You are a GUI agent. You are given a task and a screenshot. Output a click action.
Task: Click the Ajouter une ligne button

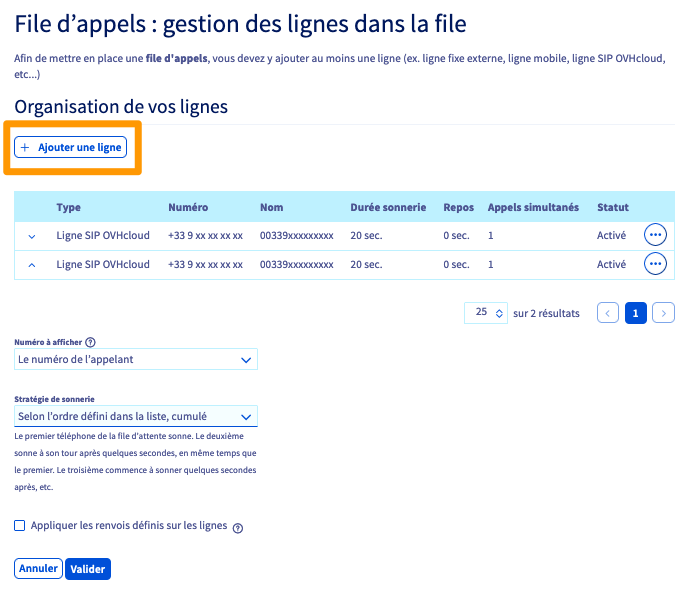pos(71,147)
